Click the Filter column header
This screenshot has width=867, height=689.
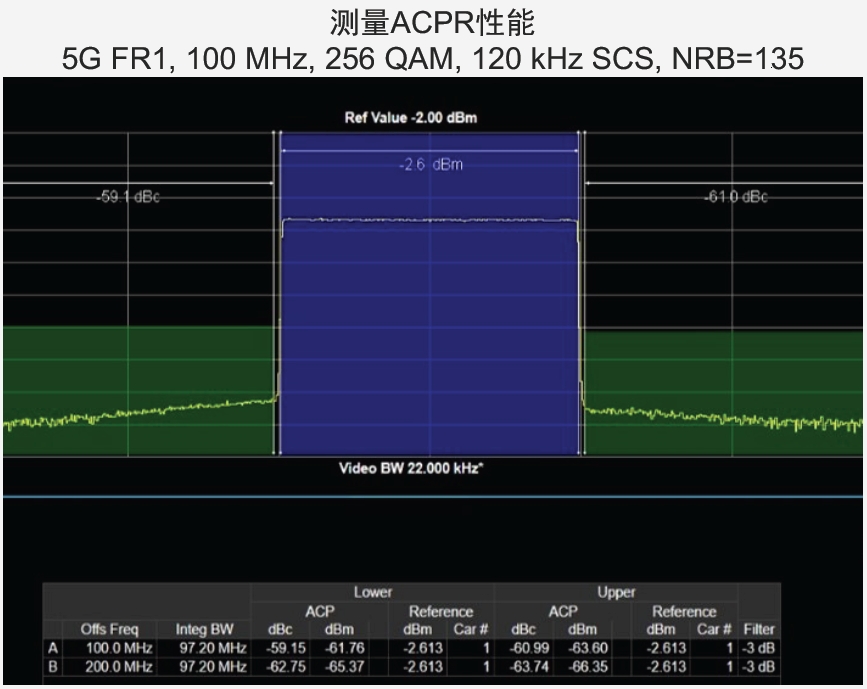[759, 630]
